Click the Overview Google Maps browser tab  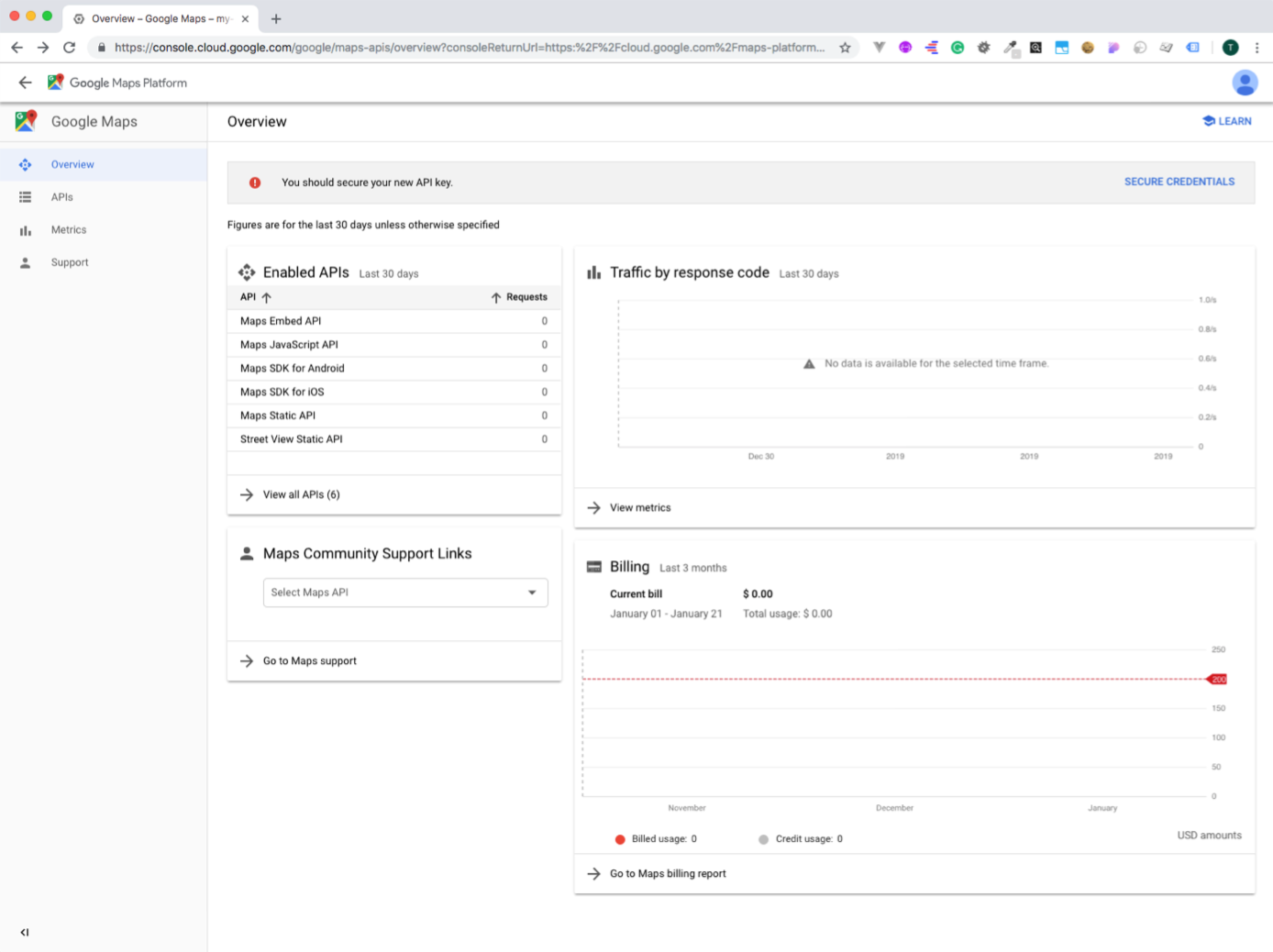pyautogui.click(x=161, y=18)
